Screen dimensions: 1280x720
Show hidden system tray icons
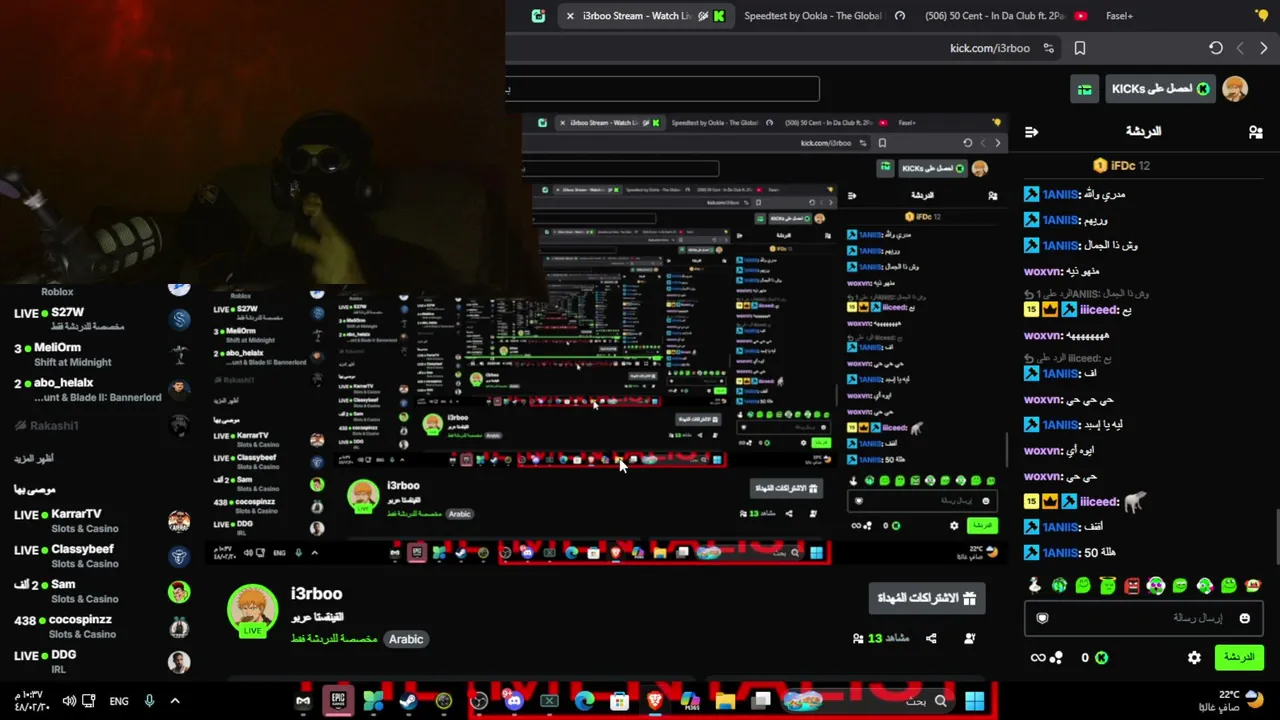174,701
